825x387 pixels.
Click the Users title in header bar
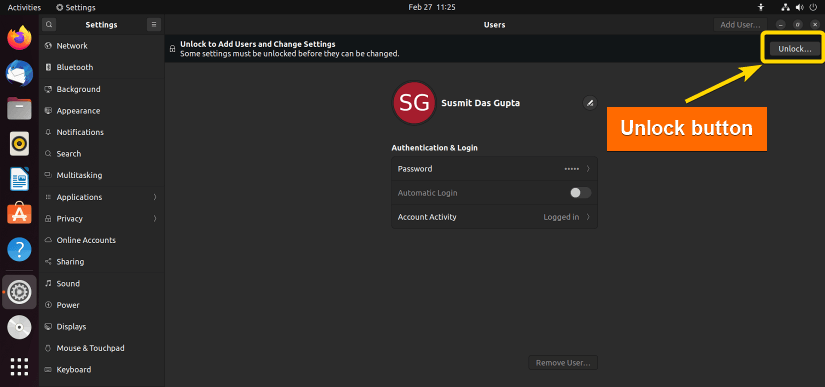(x=495, y=25)
